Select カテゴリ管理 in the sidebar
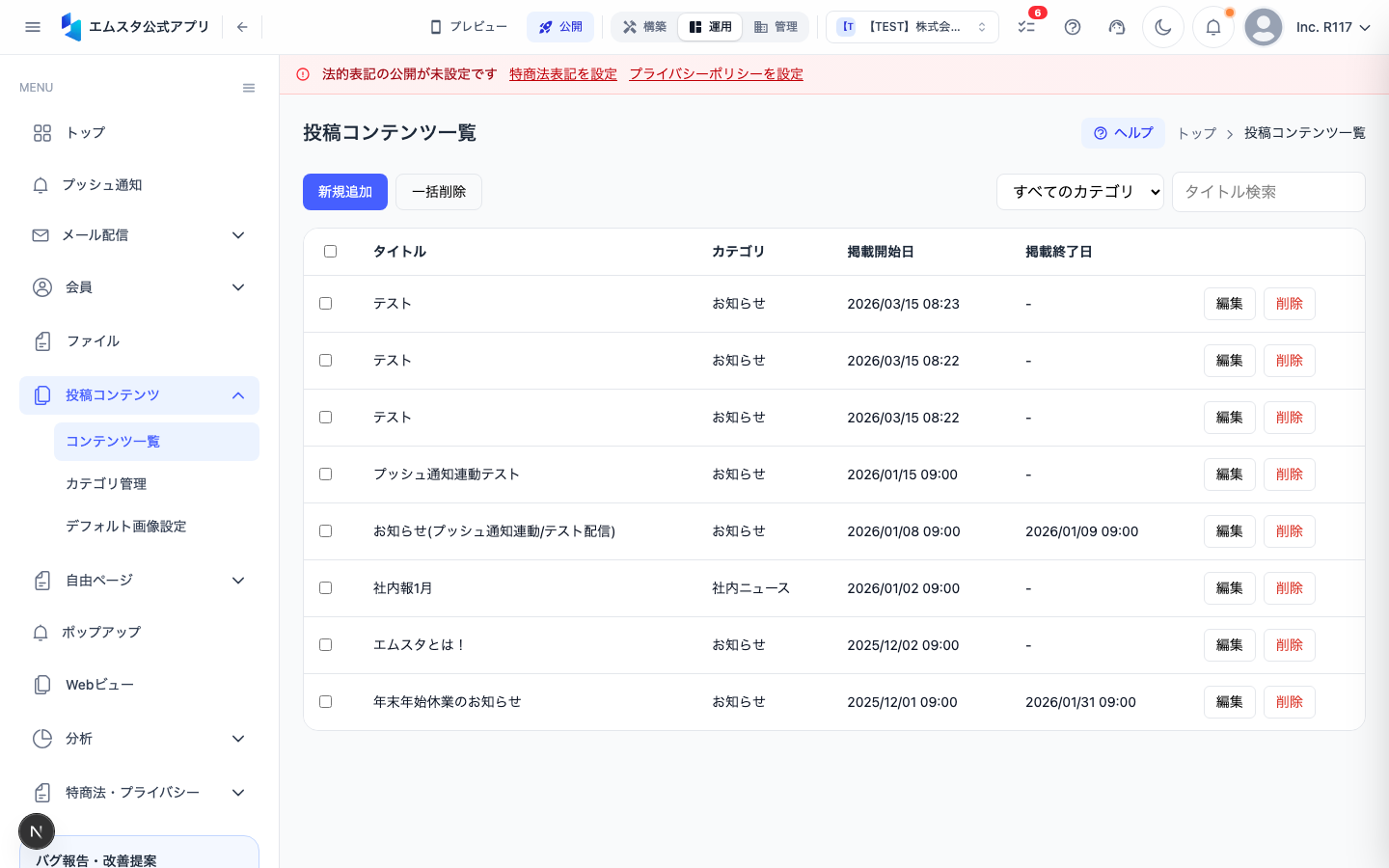This screenshot has width=1389, height=868. point(156,484)
